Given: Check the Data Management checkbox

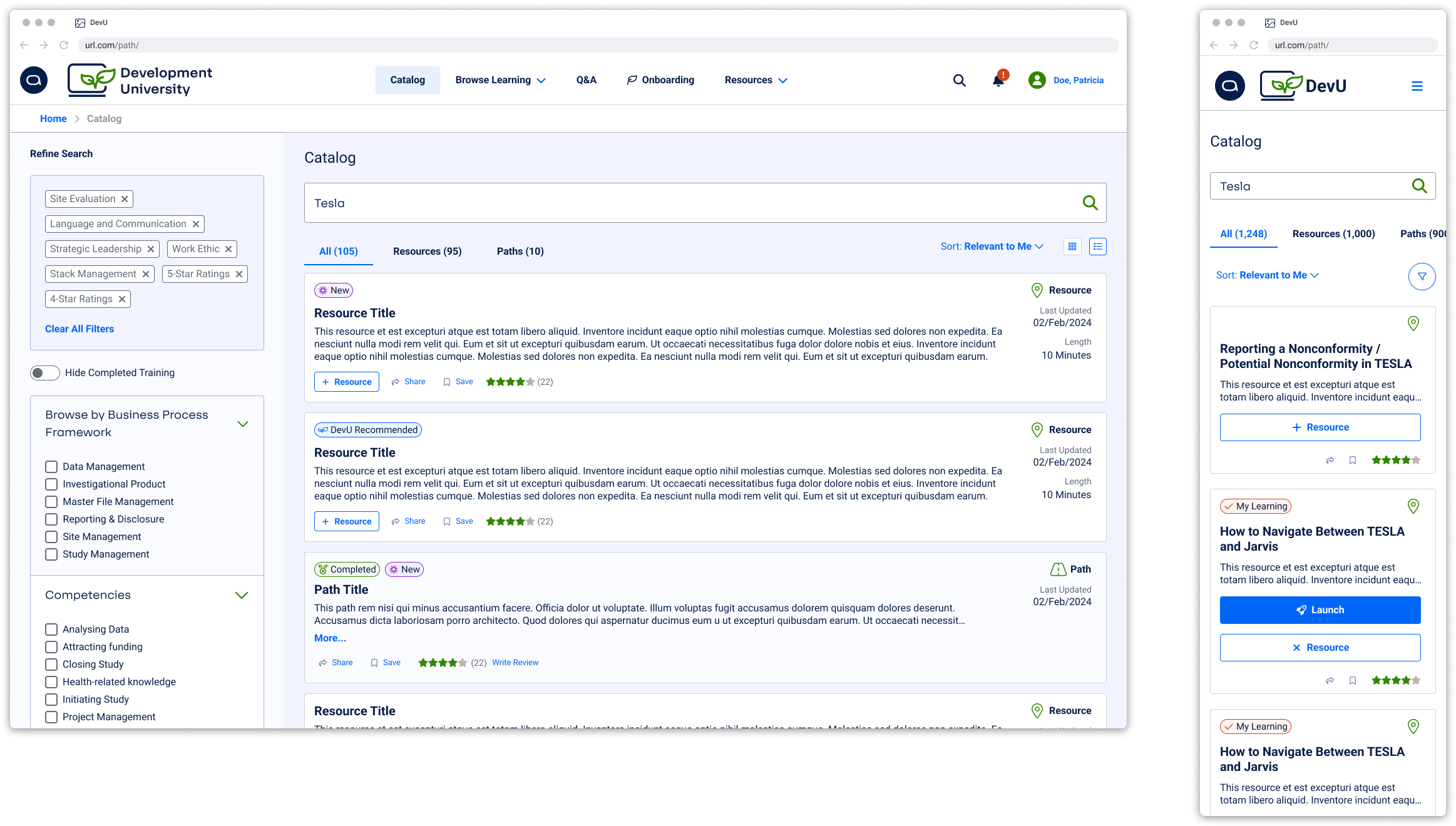Looking at the screenshot, I should 51,467.
